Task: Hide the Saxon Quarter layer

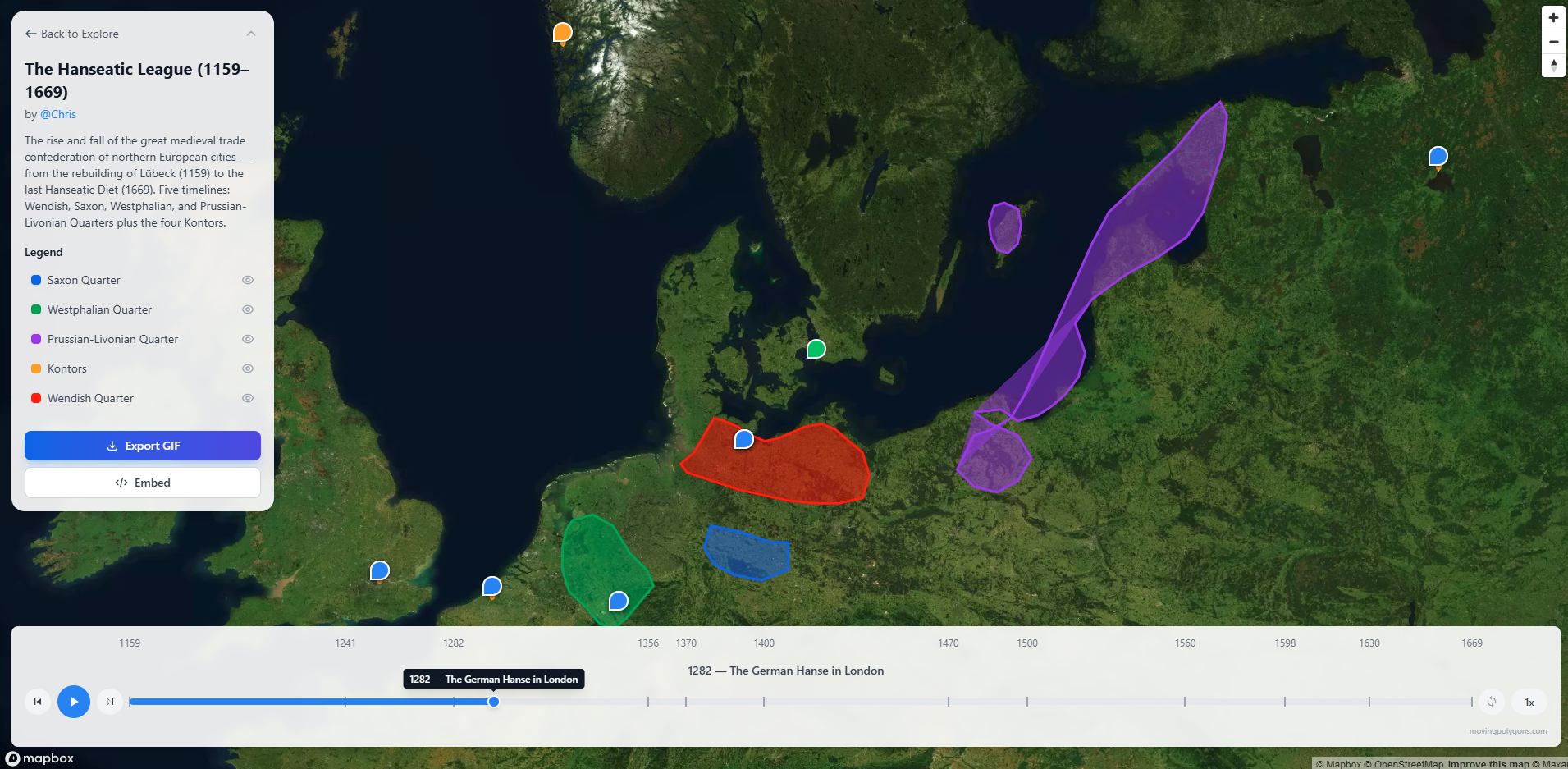Action: (x=248, y=280)
